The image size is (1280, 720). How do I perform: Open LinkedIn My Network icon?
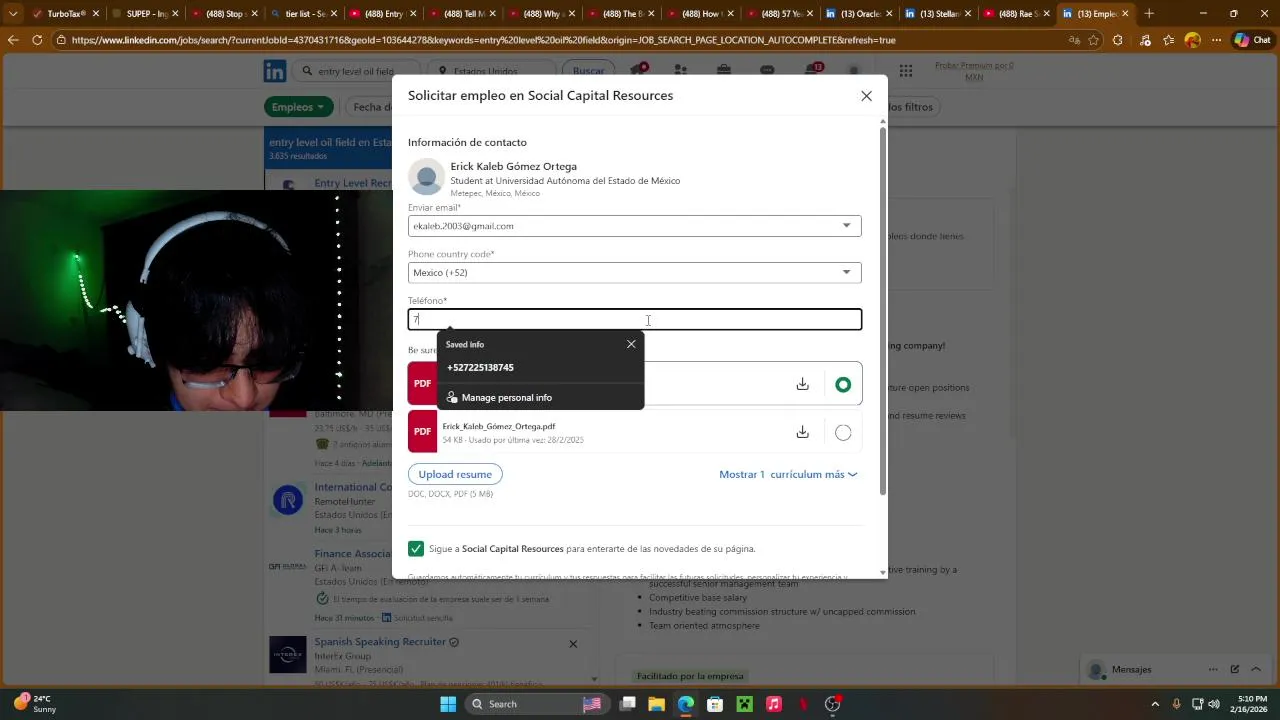681,71
